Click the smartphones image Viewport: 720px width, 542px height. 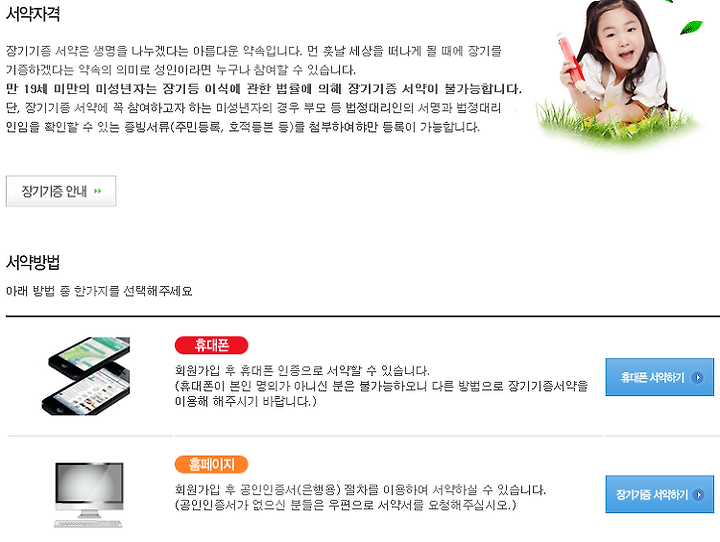[x=87, y=376]
